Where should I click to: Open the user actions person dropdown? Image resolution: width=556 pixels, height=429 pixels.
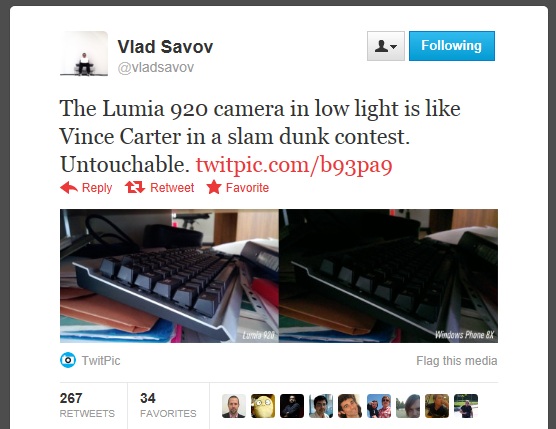(x=386, y=46)
